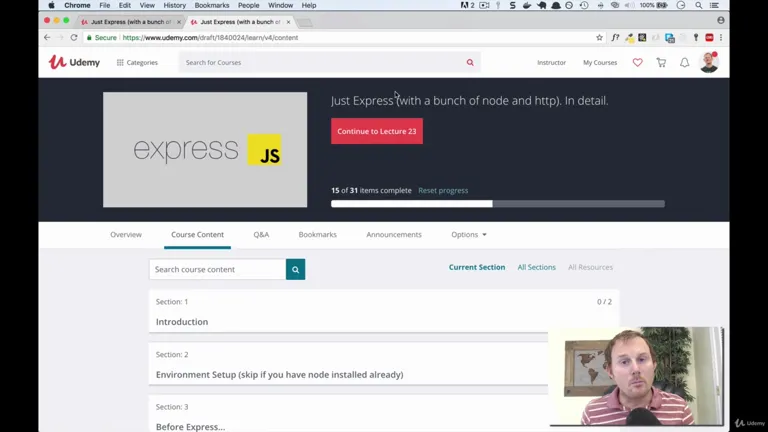Click the red course search magnifier icon

470,63
